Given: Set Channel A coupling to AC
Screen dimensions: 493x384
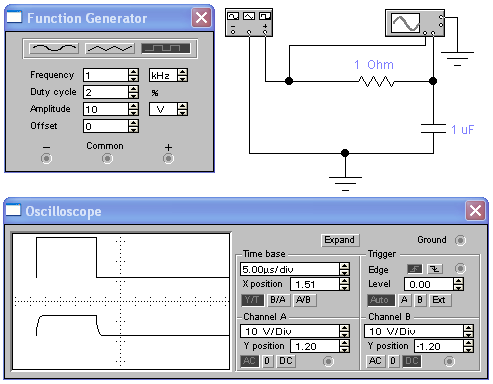Looking at the screenshot, I should coord(250,361).
